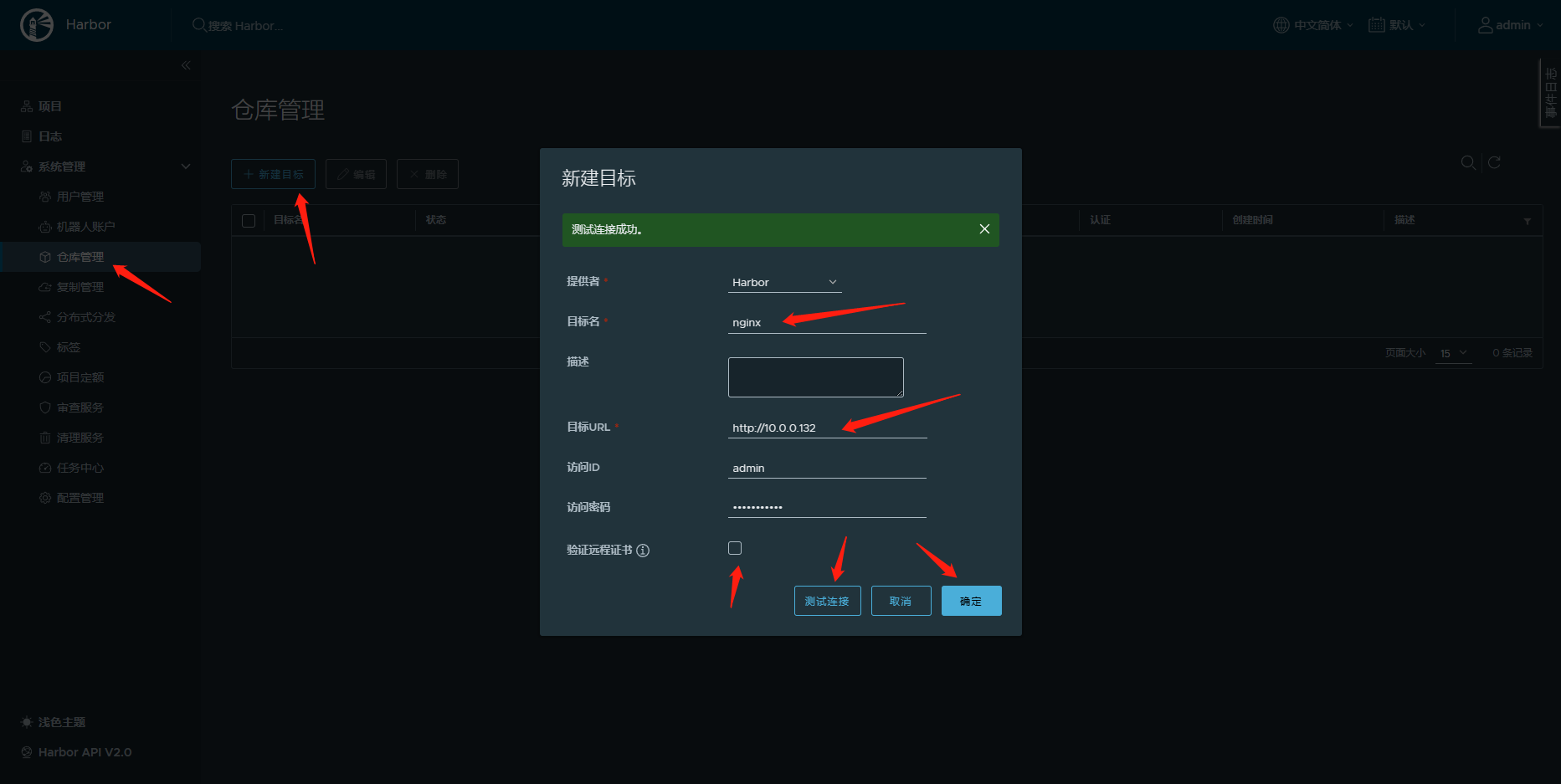This screenshot has width=1561, height=784.
Task: Toggle the select-all checkbox in table header
Action: point(249,221)
